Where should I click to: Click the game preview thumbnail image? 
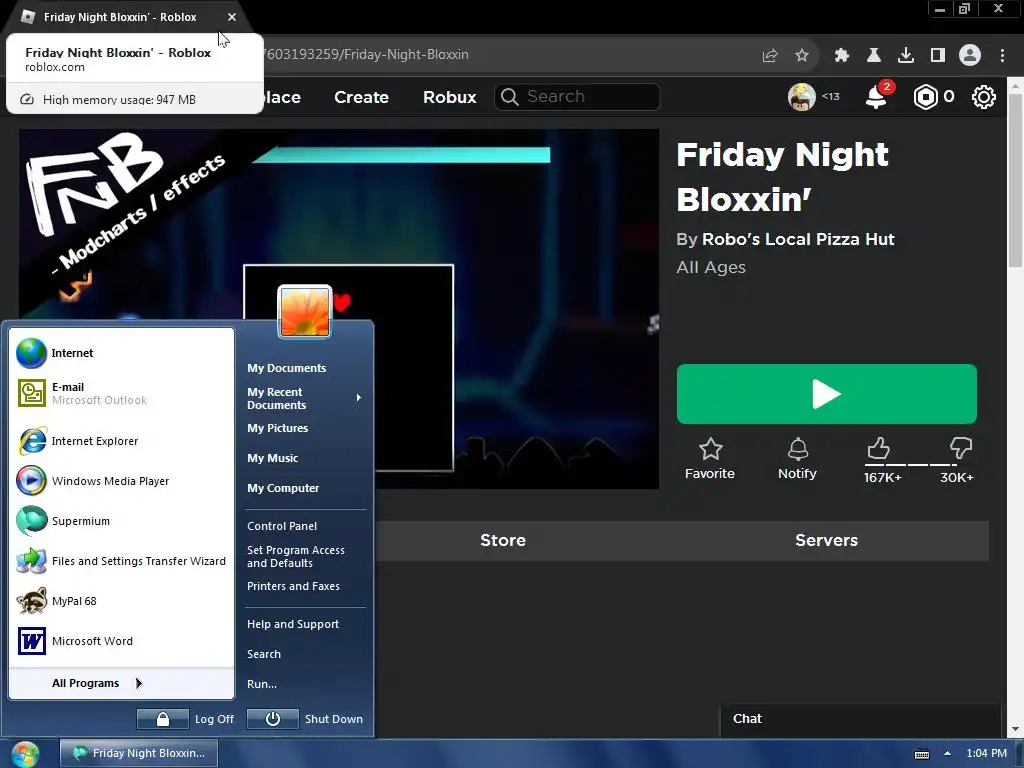(339, 308)
